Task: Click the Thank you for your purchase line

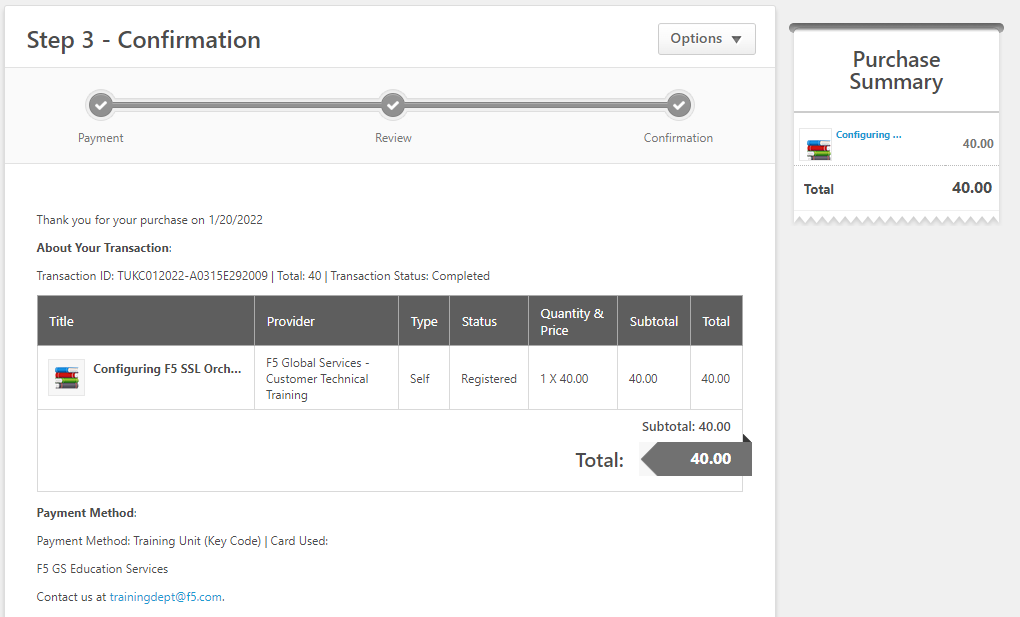Action: pyautogui.click(x=150, y=220)
